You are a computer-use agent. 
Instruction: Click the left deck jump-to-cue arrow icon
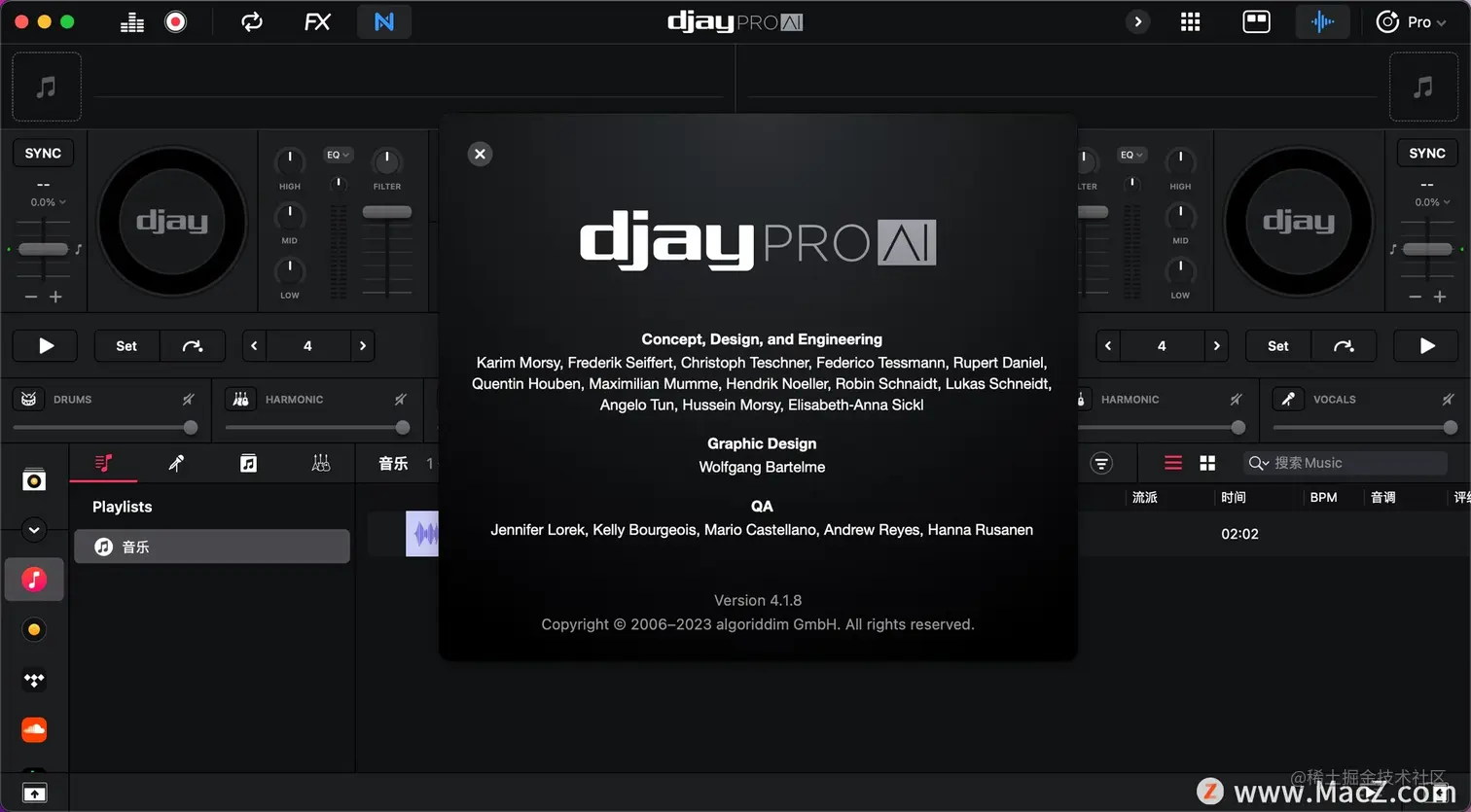[193, 345]
